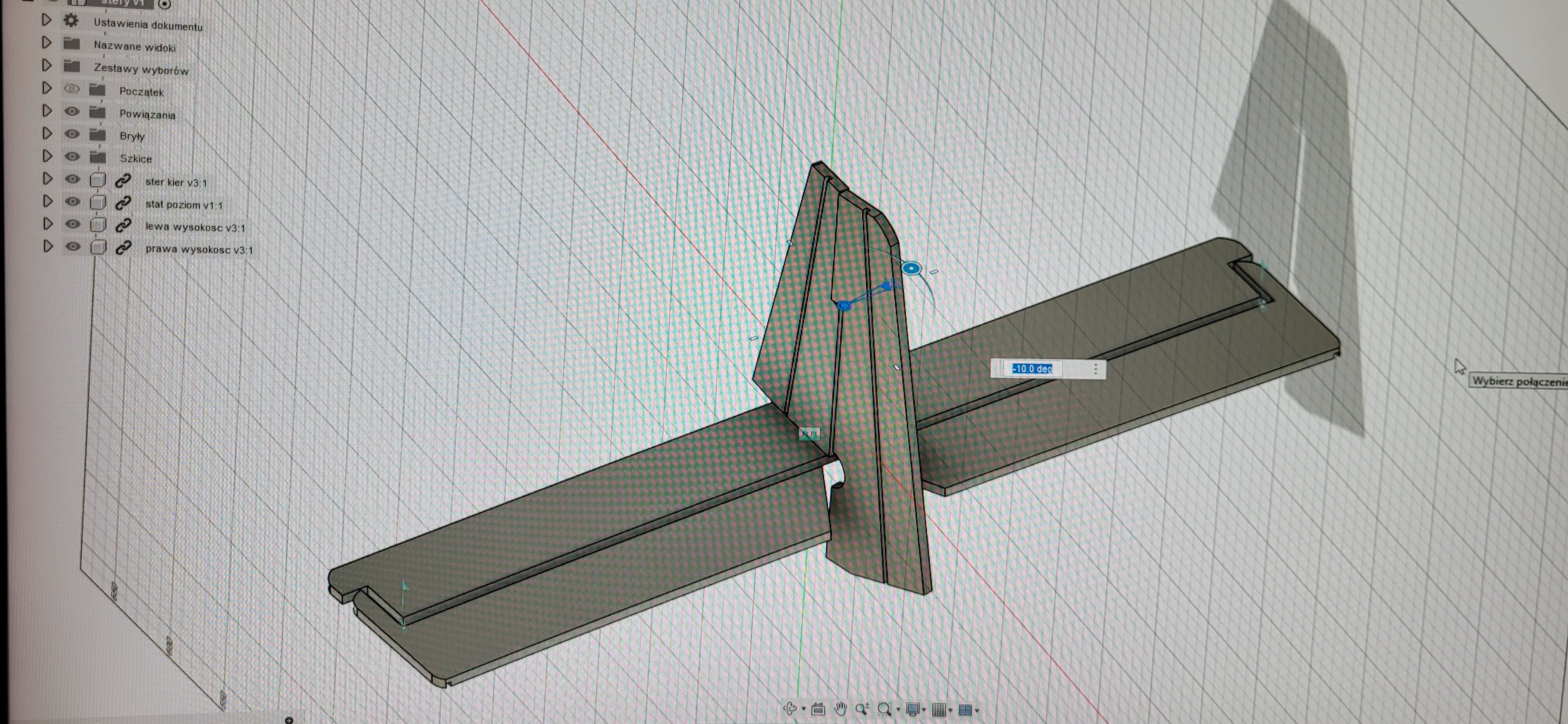The height and width of the screenshot is (724, 1568).
Task: Click the Viewports layout icon
Action: pyautogui.click(x=965, y=710)
